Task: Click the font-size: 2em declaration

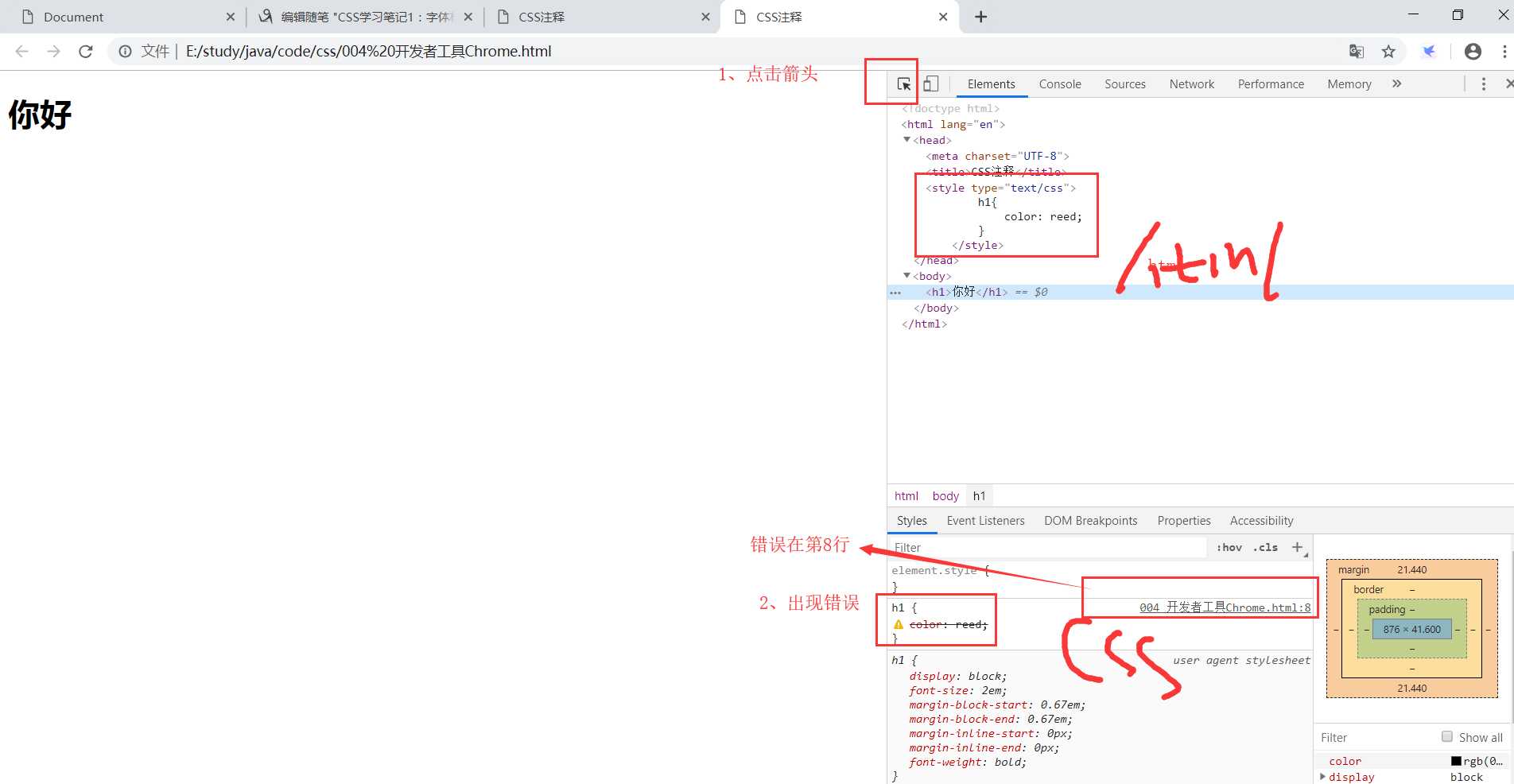Action: (958, 690)
